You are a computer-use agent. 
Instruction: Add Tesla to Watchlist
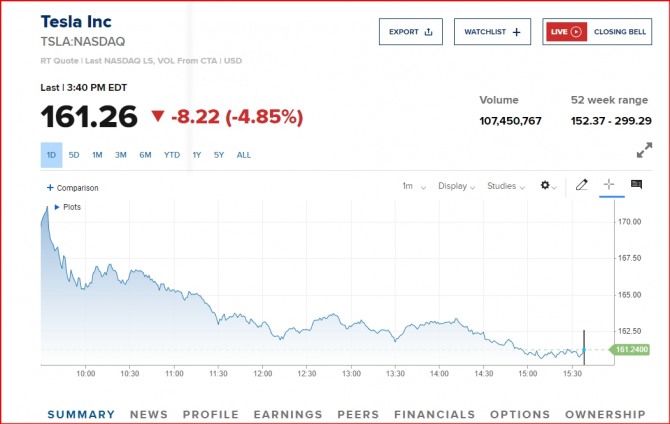(492, 32)
